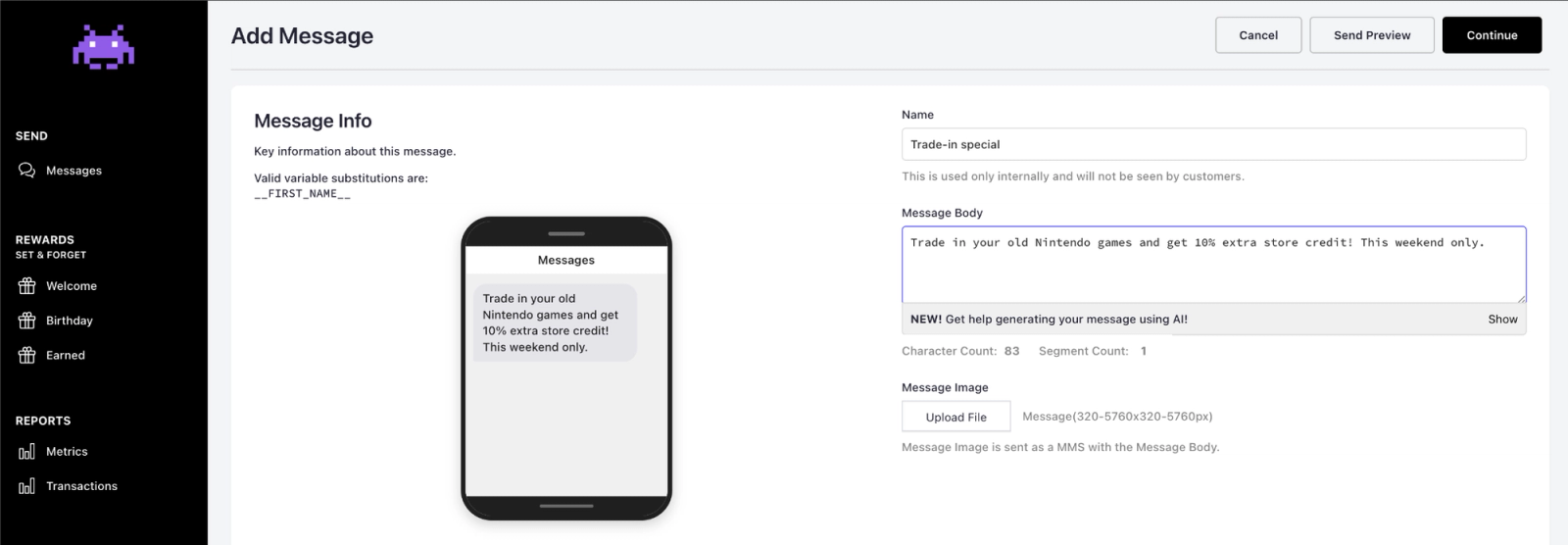This screenshot has height=545, width=1568.
Task: Click the black Continue button
Action: [1492, 35]
